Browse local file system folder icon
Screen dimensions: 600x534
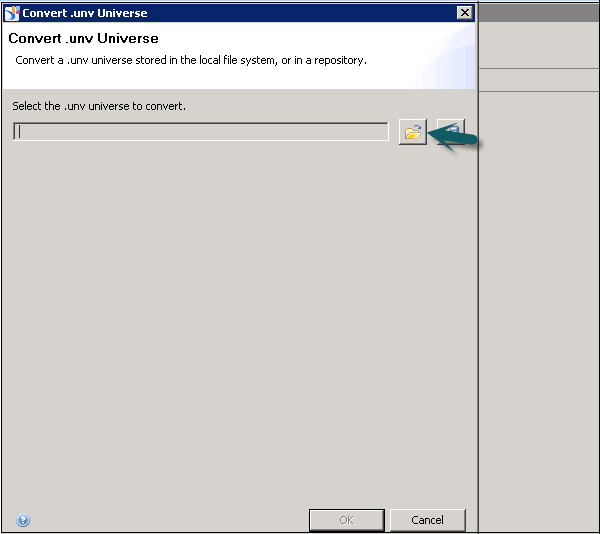click(412, 132)
